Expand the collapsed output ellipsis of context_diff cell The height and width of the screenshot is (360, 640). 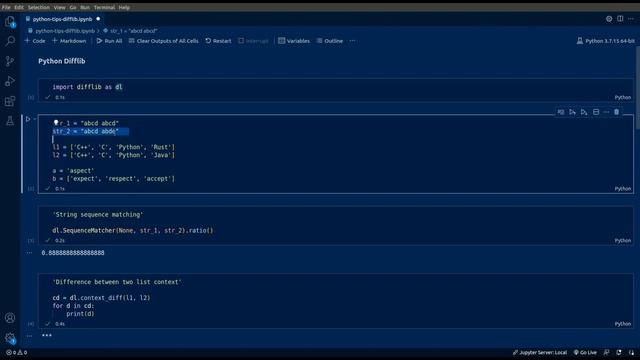click(47, 336)
